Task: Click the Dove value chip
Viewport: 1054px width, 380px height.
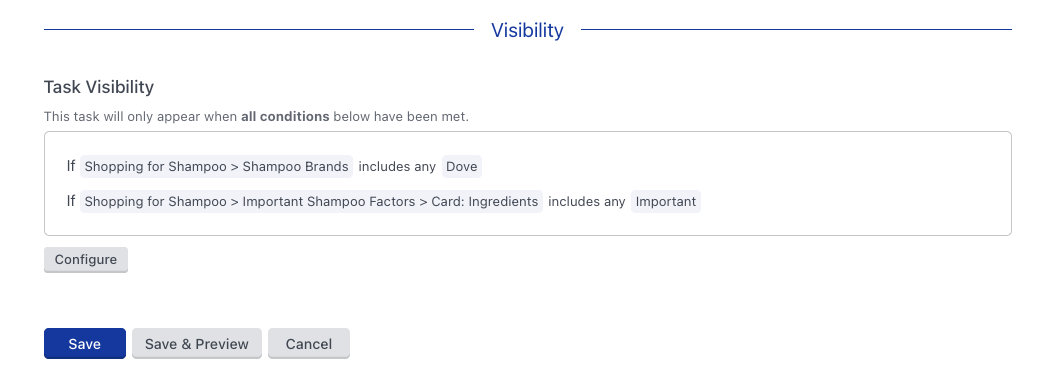Action: pyautogui.click(x=462, y=166)
